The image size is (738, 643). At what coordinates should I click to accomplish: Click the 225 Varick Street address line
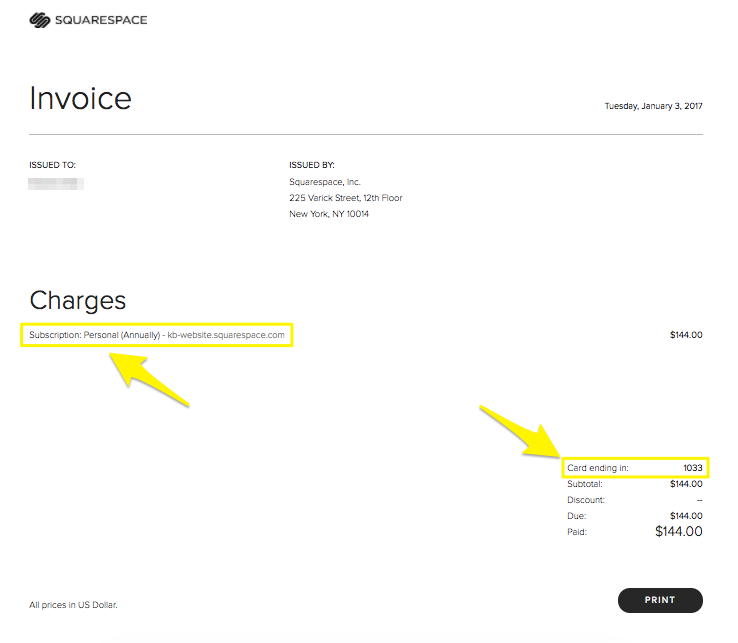tap(346, 198)
